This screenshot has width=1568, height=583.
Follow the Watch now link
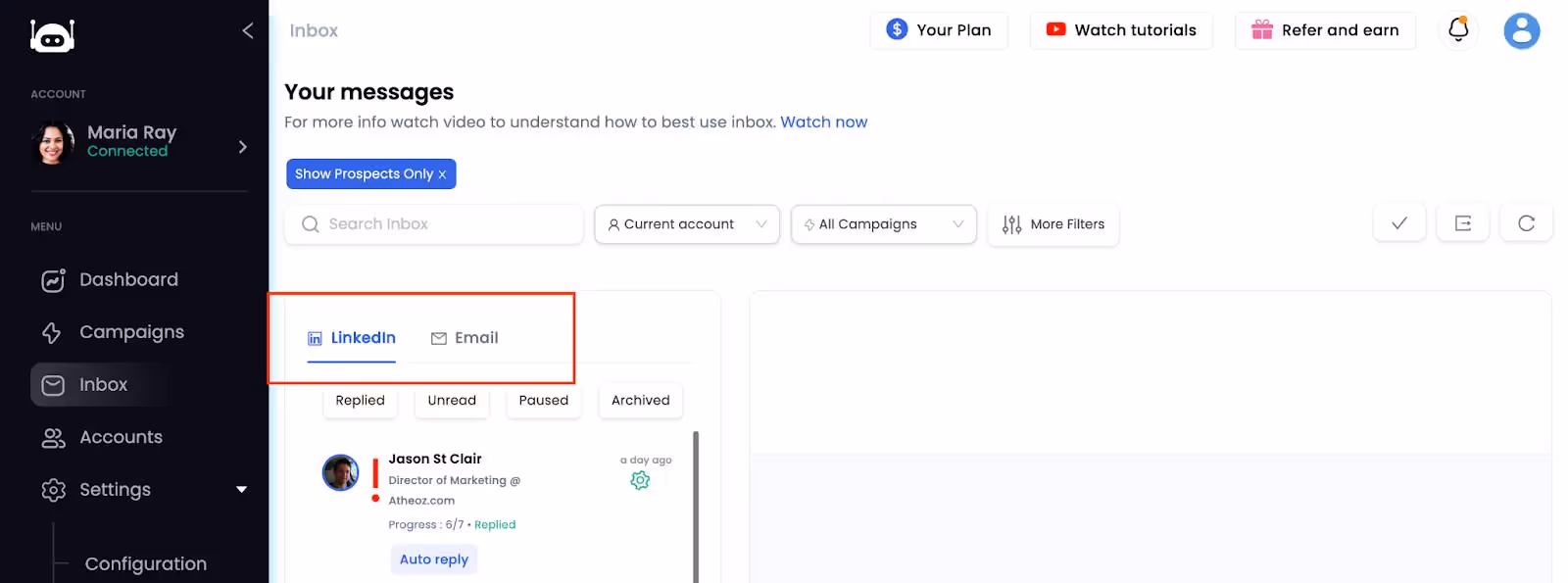point(824,122)
